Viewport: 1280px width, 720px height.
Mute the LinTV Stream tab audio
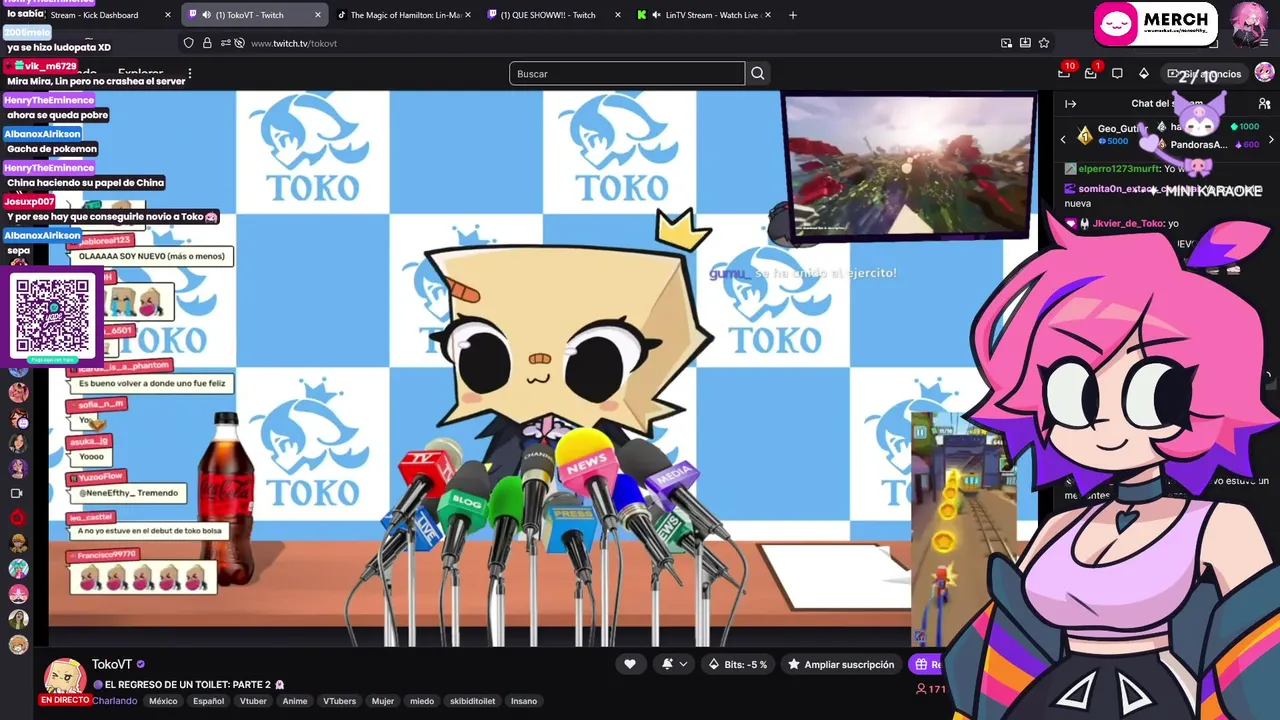click(x=656, y=15)
